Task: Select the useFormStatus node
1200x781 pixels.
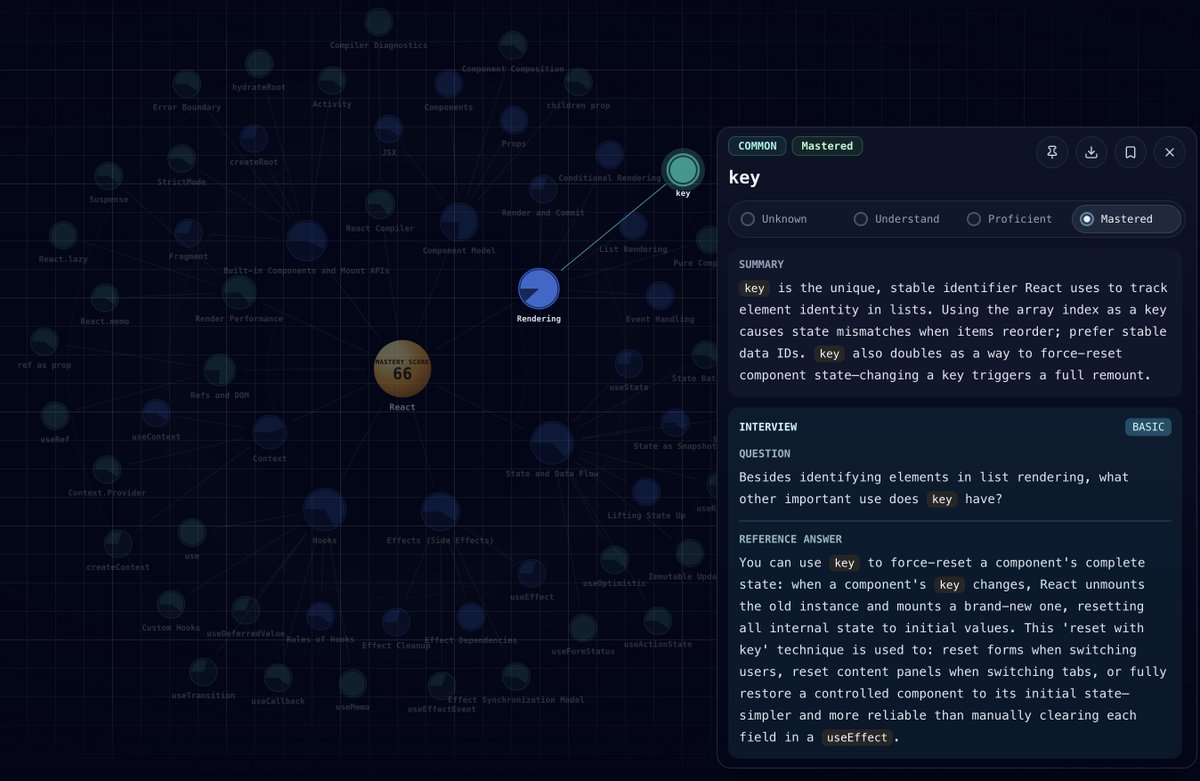Action: pos(583,628)
